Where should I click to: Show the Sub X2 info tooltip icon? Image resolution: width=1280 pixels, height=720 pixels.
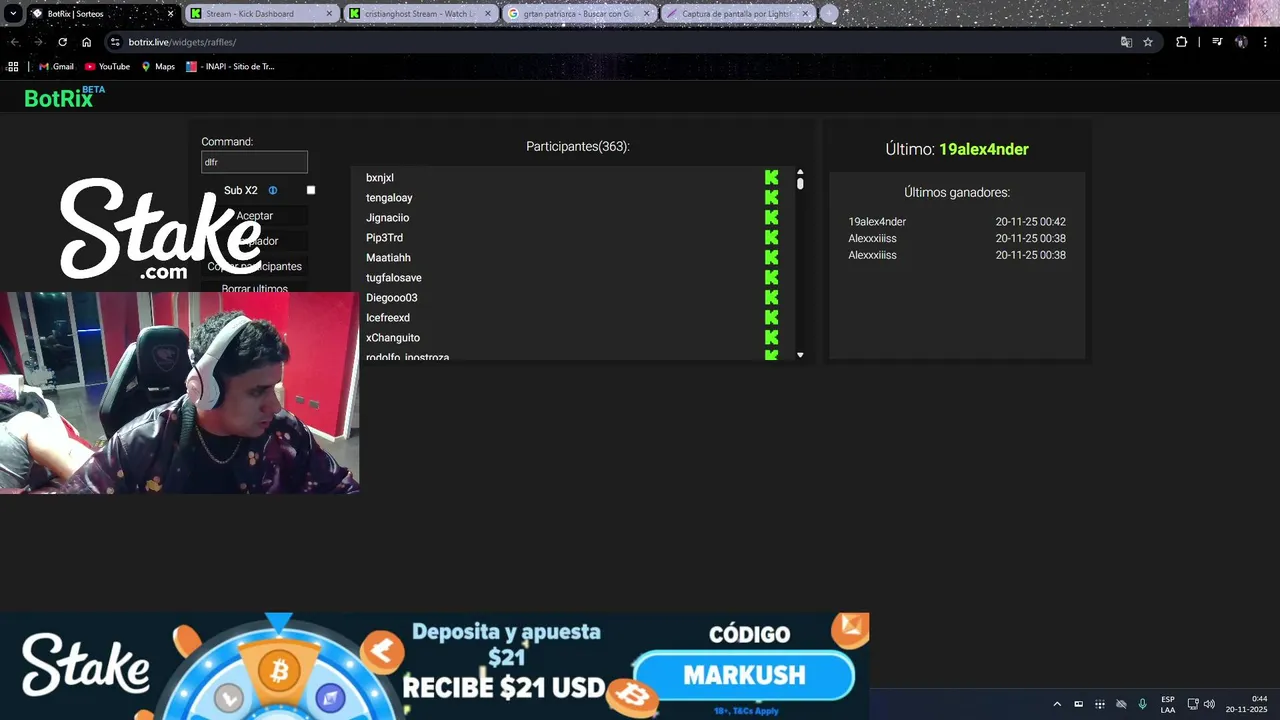coord(273,190)
